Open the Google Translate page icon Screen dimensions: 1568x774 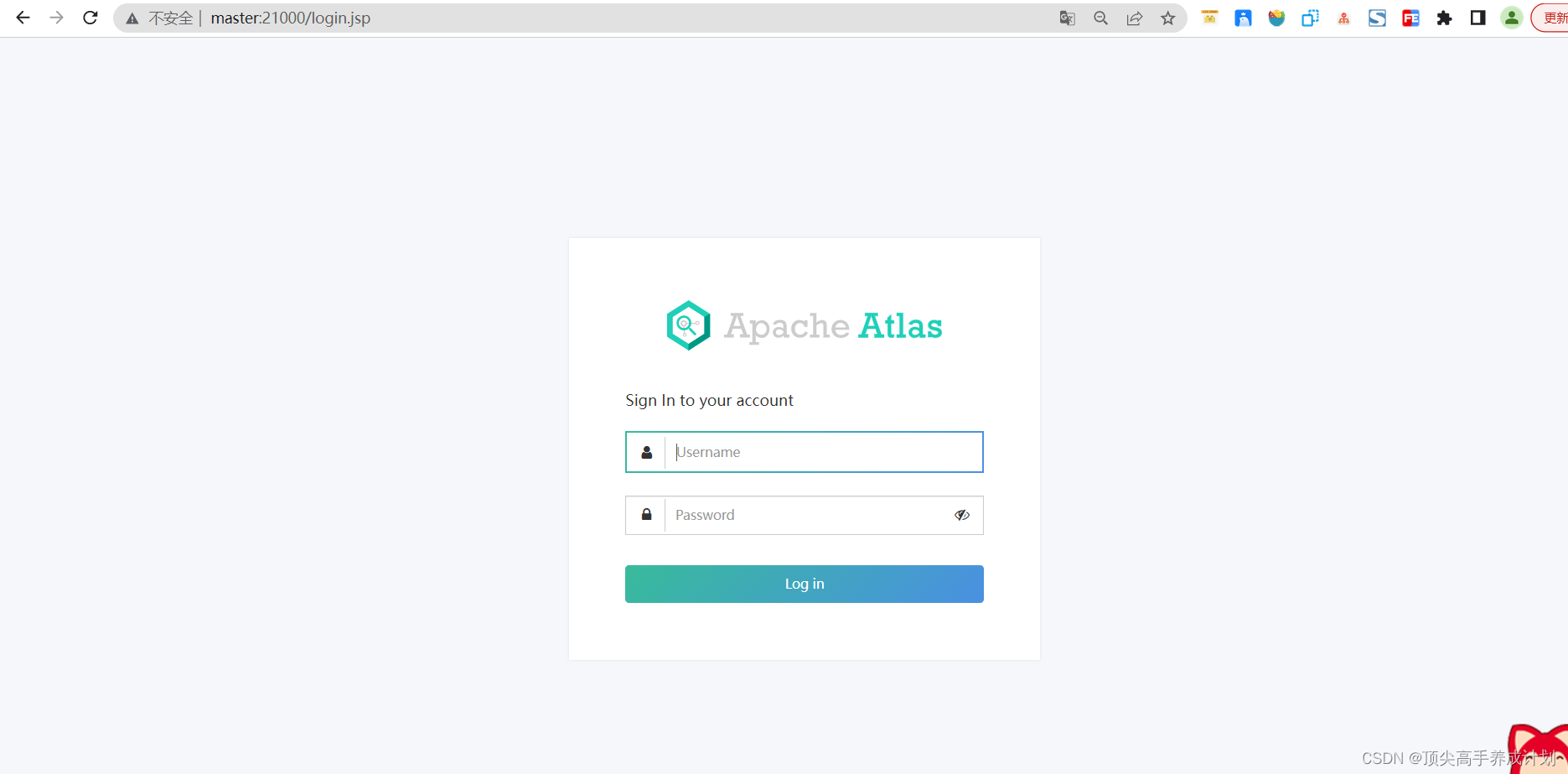pos(1067,18)
